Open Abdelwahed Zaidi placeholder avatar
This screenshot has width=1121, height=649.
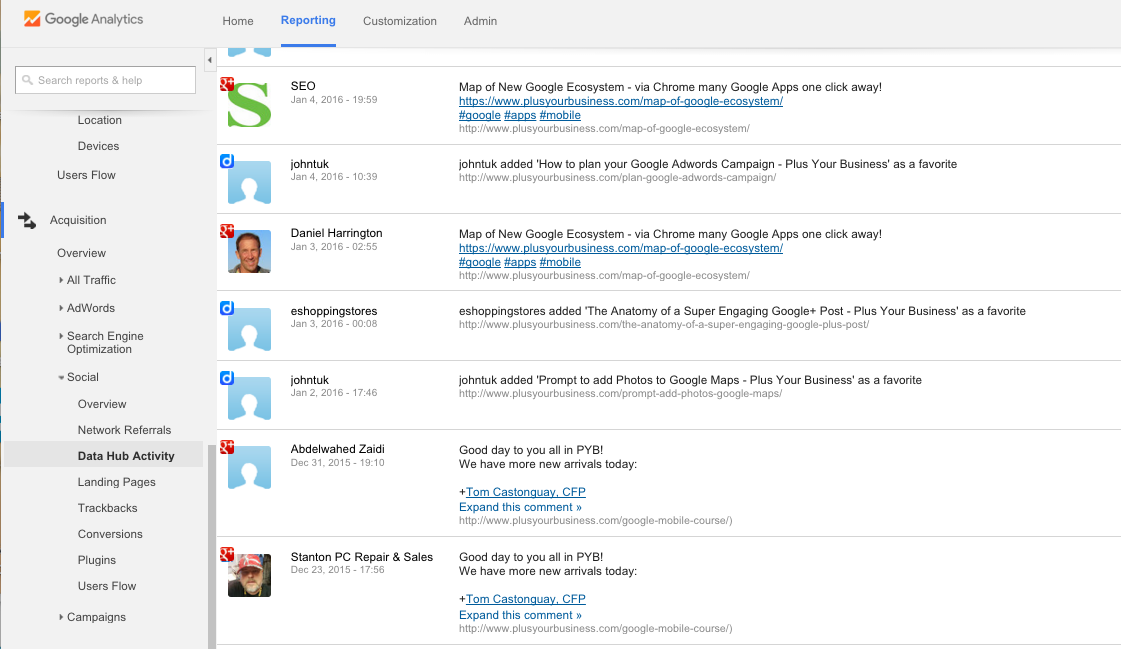point(250,467)
